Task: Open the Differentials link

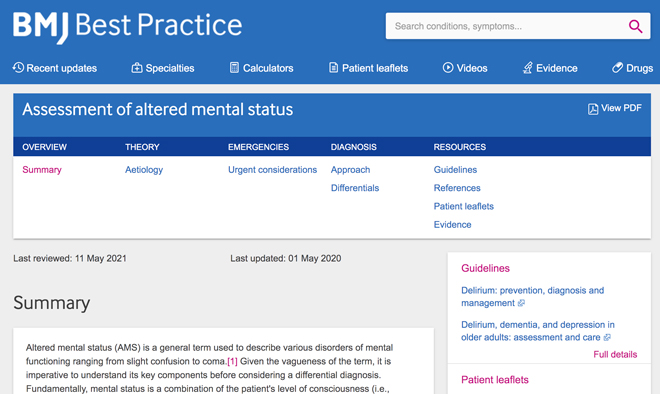Action: pos(355,188)
